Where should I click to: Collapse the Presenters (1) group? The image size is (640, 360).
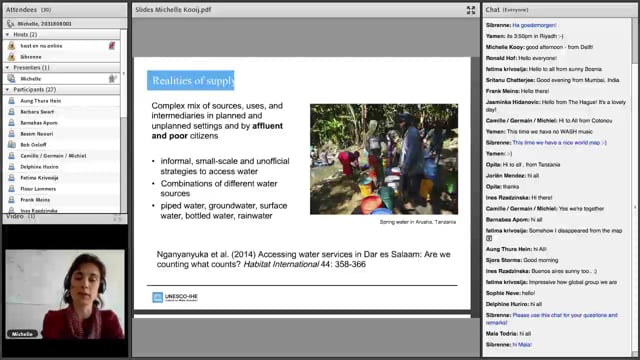click(x=7, y=67)
